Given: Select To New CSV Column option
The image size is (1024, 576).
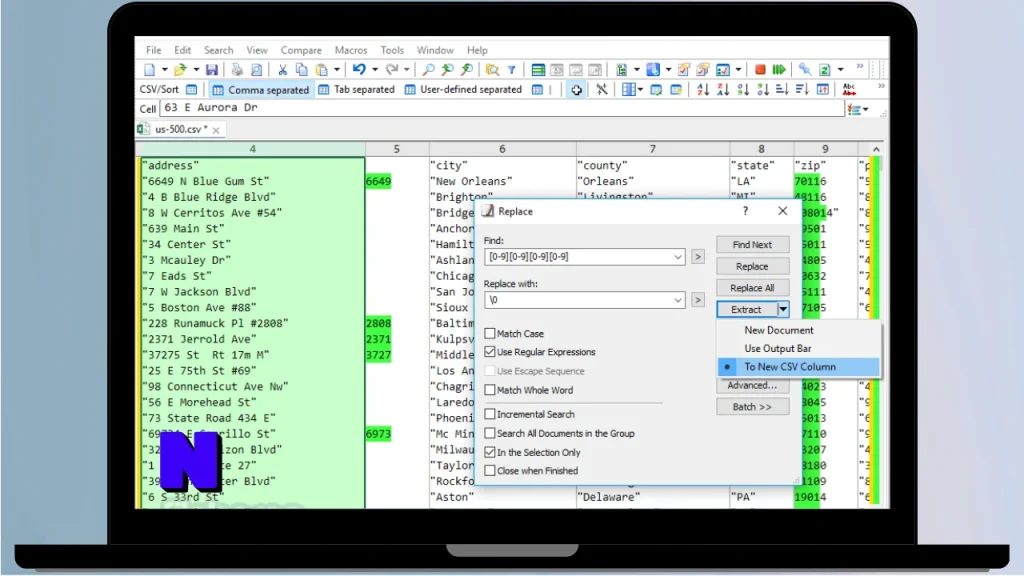Looking at the screenshot, I should [799, 367].
